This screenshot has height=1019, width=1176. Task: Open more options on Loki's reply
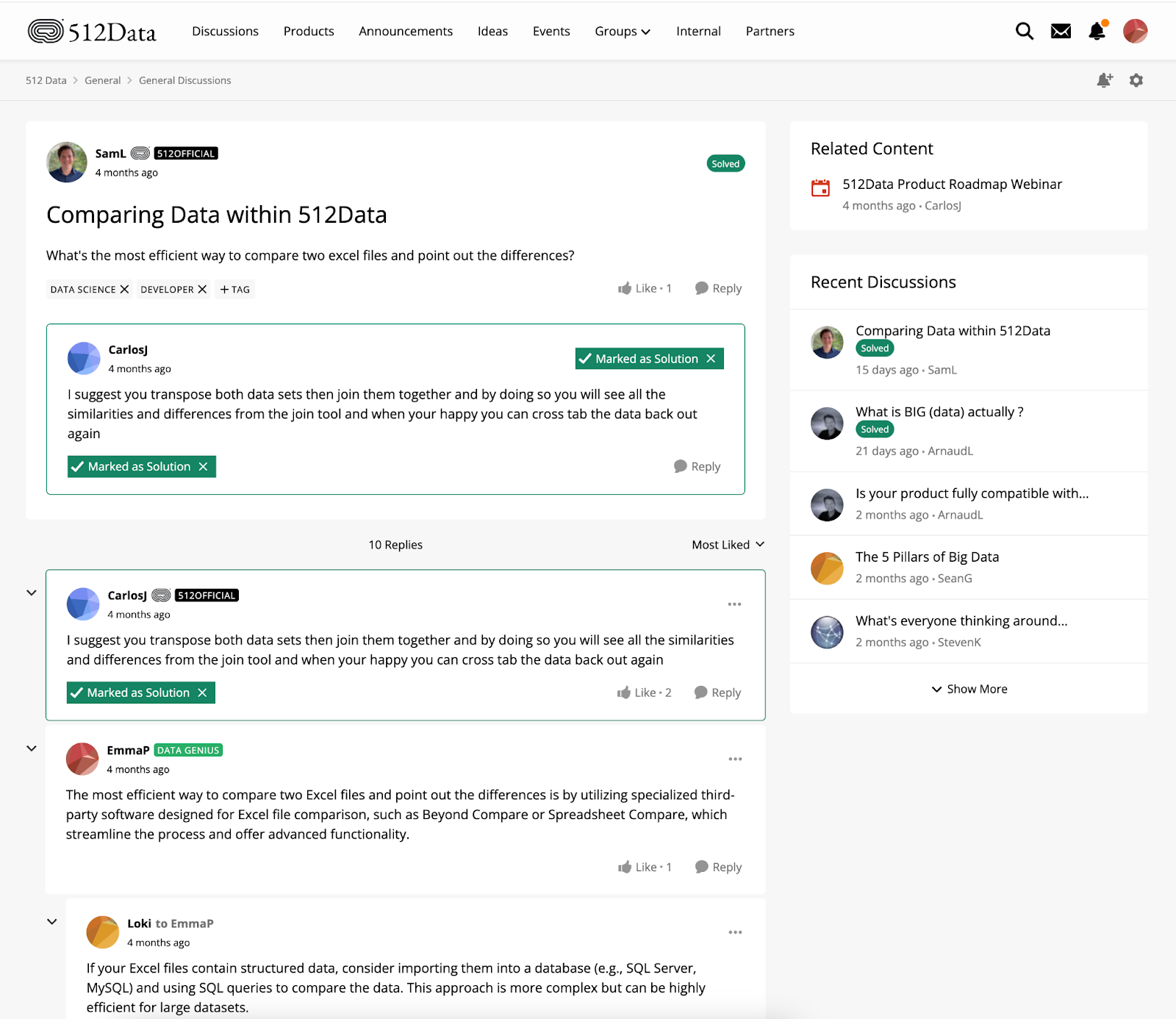[735, 932]
